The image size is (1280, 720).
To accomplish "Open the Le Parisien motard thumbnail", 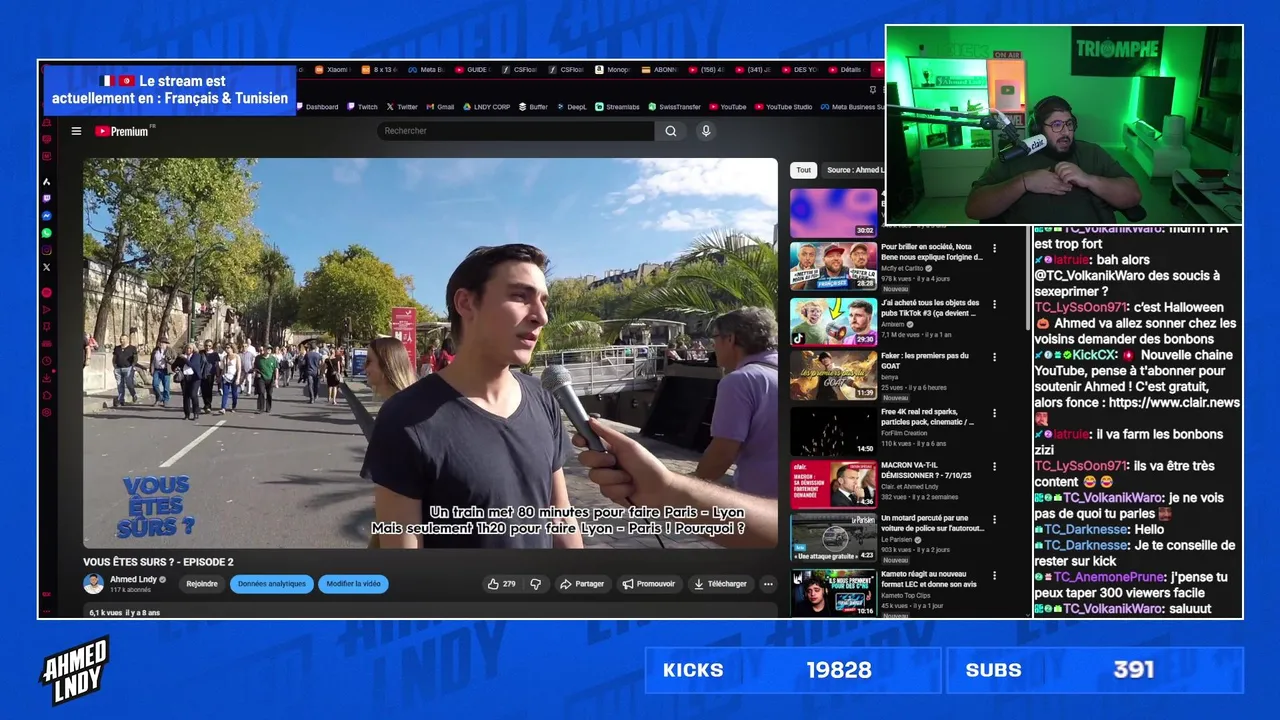I will 833,538.
